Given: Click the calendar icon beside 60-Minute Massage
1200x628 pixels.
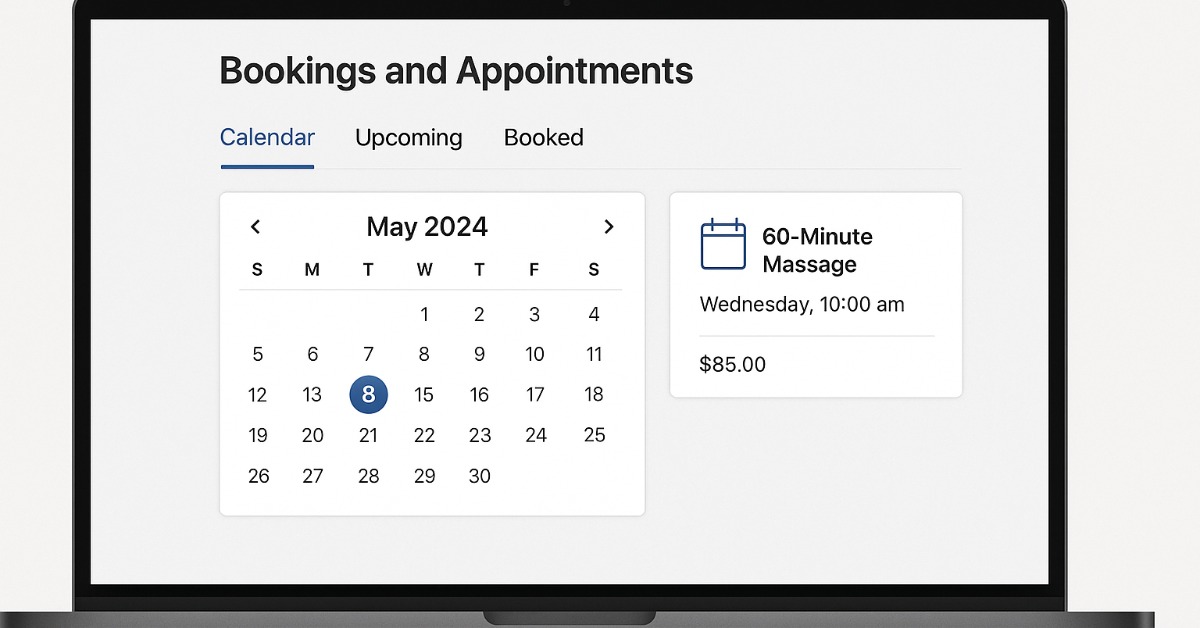Looking at the screenshot, I should (723, 245).
